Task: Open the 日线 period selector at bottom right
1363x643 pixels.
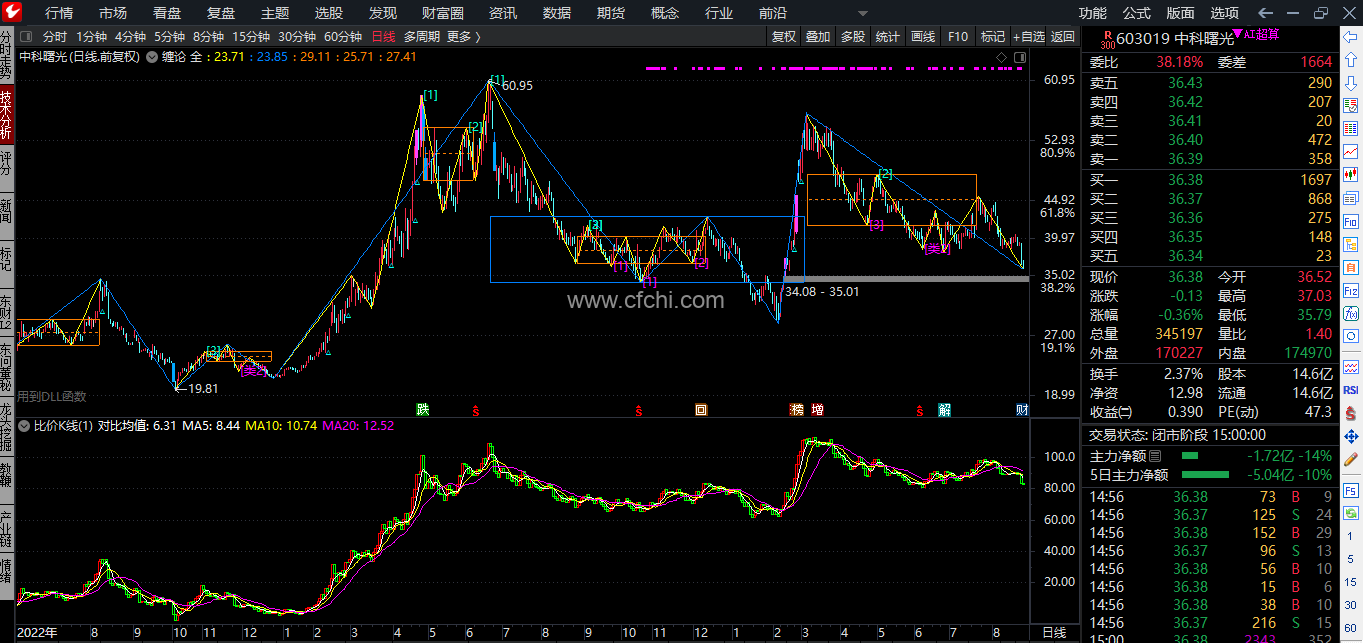Action: (x=1054, y=633)
